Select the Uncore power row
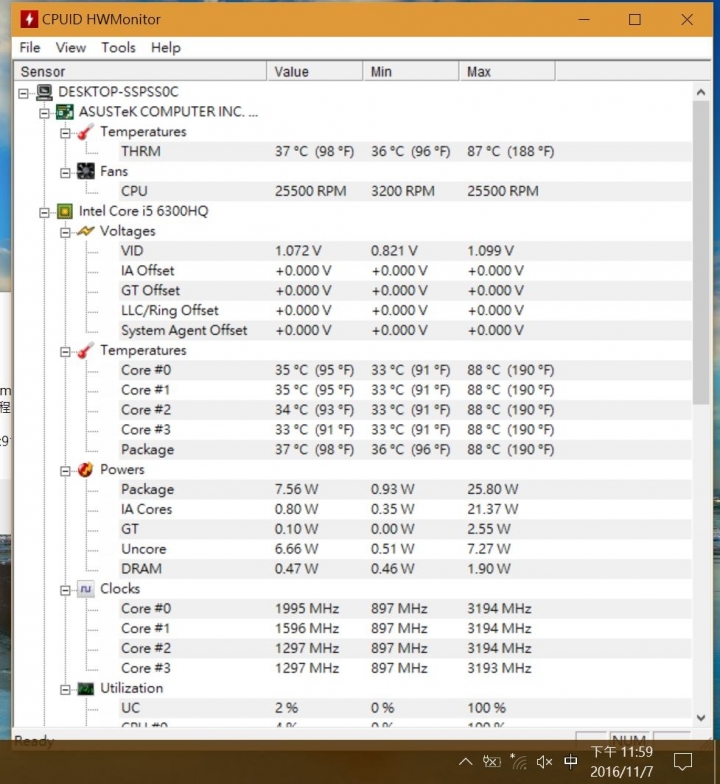 (x=405, y=549)
